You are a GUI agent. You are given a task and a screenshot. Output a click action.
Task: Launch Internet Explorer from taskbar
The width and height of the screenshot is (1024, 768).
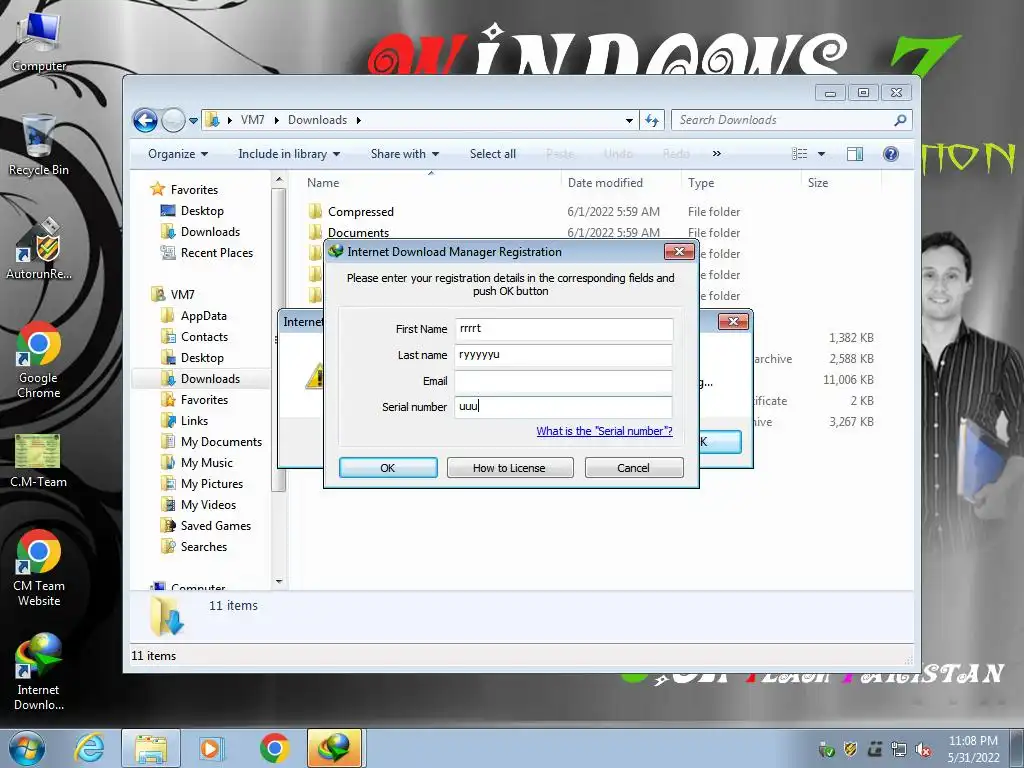(89, 748)
